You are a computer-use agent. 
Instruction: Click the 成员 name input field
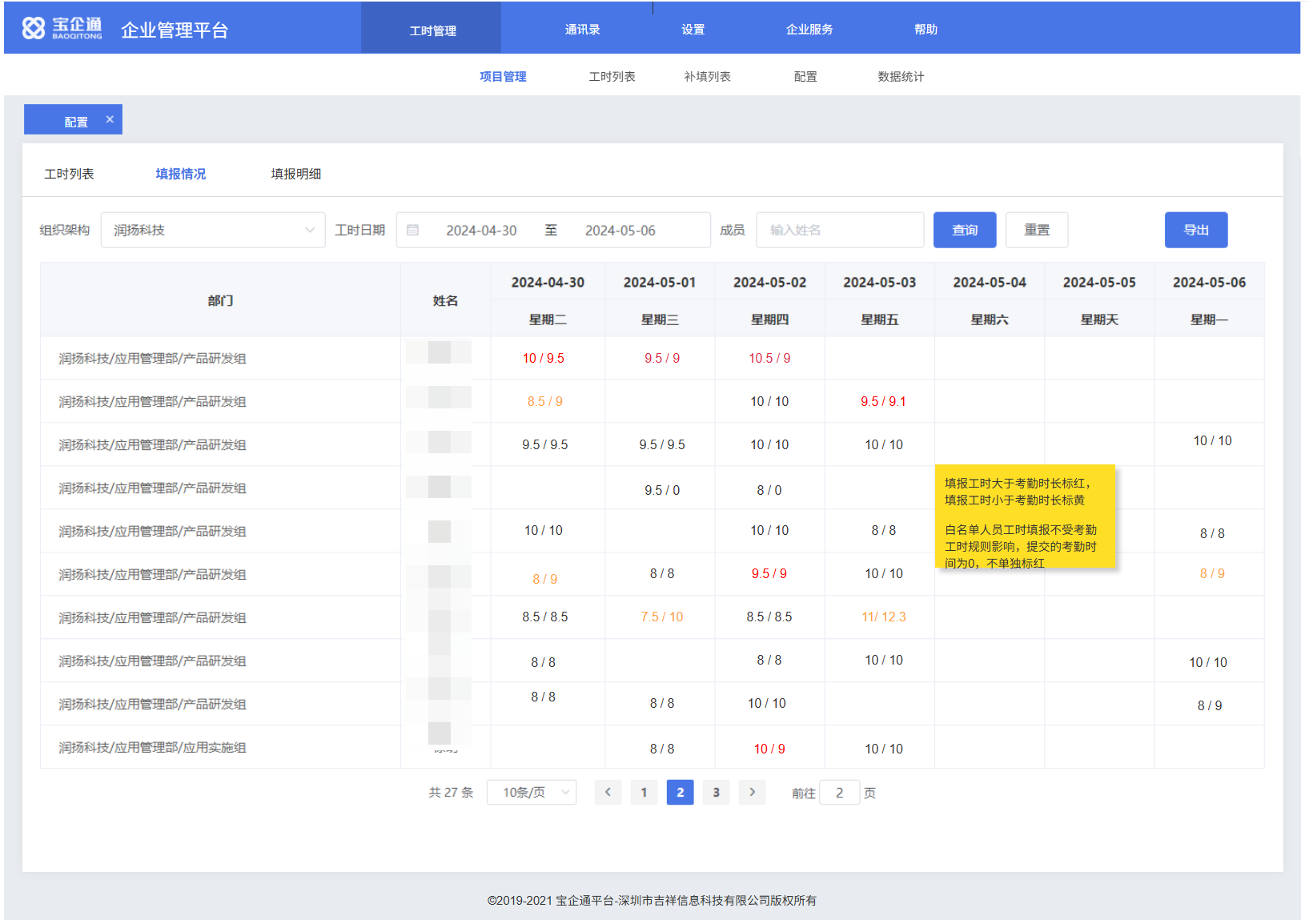[x=839, y=231]
